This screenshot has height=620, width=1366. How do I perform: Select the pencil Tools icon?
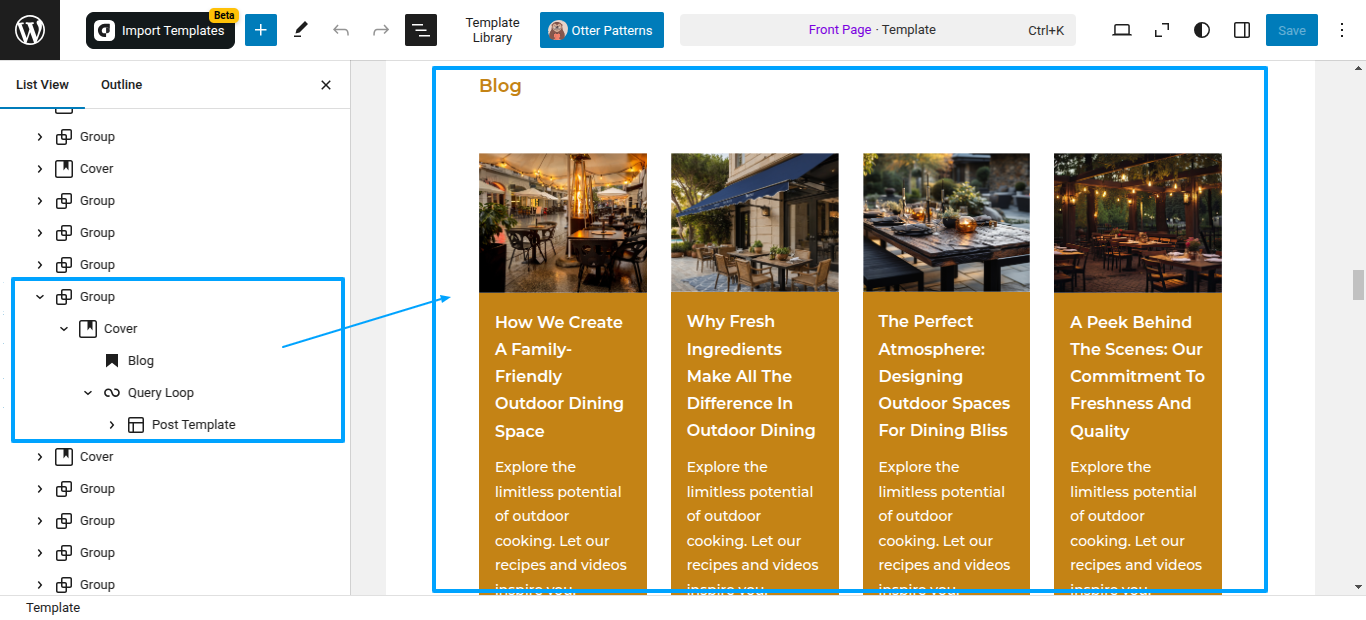pyautogui.click(x=301, y=30)
